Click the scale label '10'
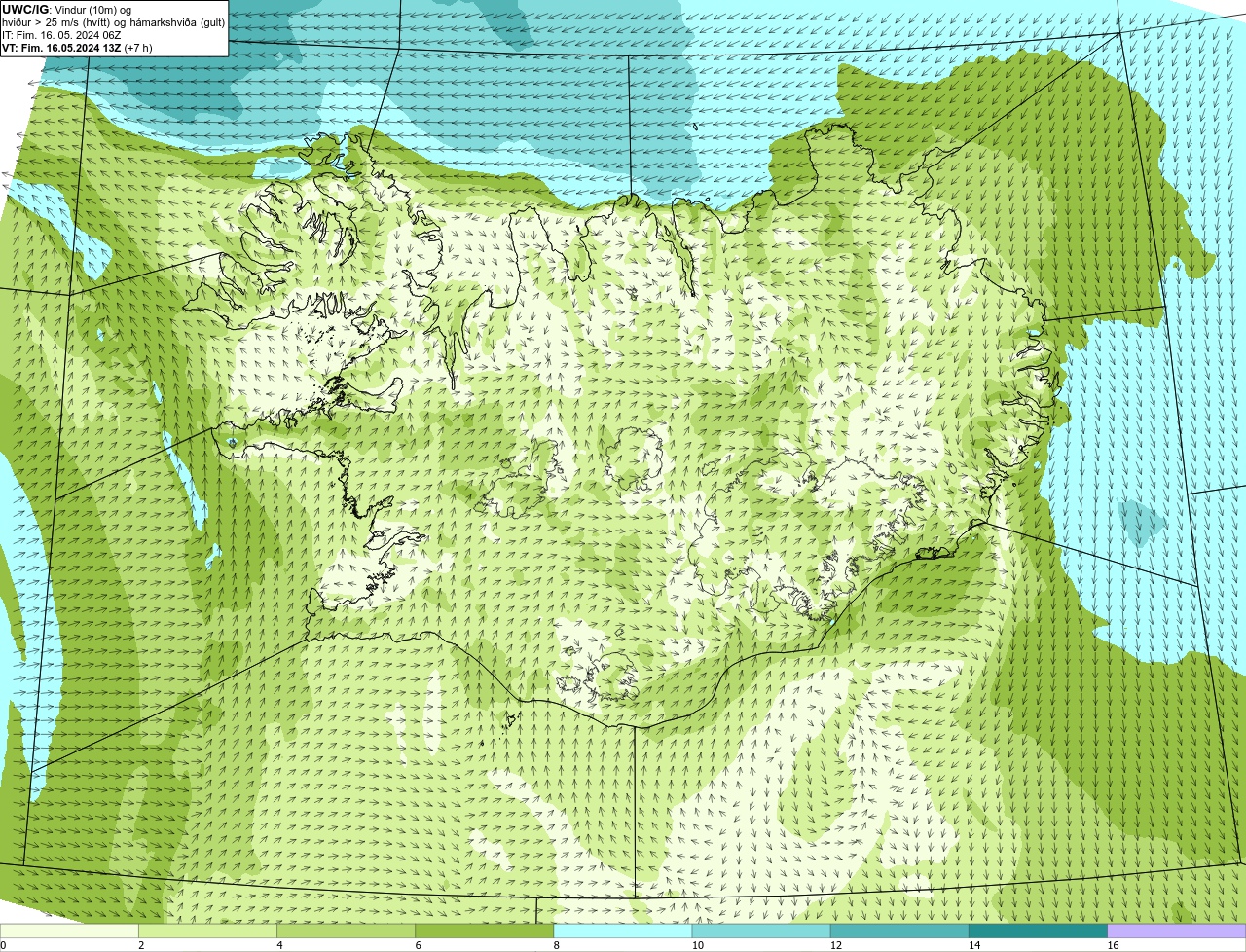1246x952 pixels. coord(698,945)
